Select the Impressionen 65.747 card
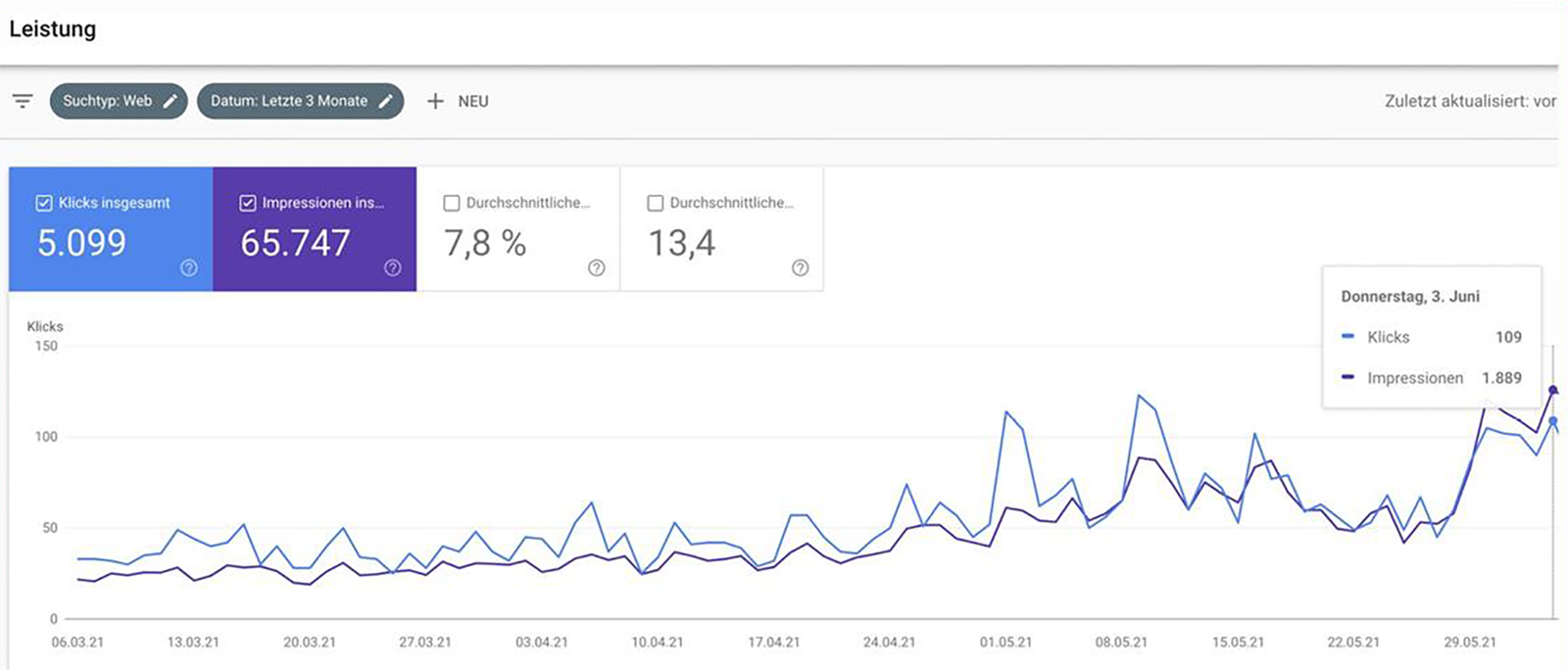Image resolution: width=1568 pixels, height=670 pixels. click(314, 242)
